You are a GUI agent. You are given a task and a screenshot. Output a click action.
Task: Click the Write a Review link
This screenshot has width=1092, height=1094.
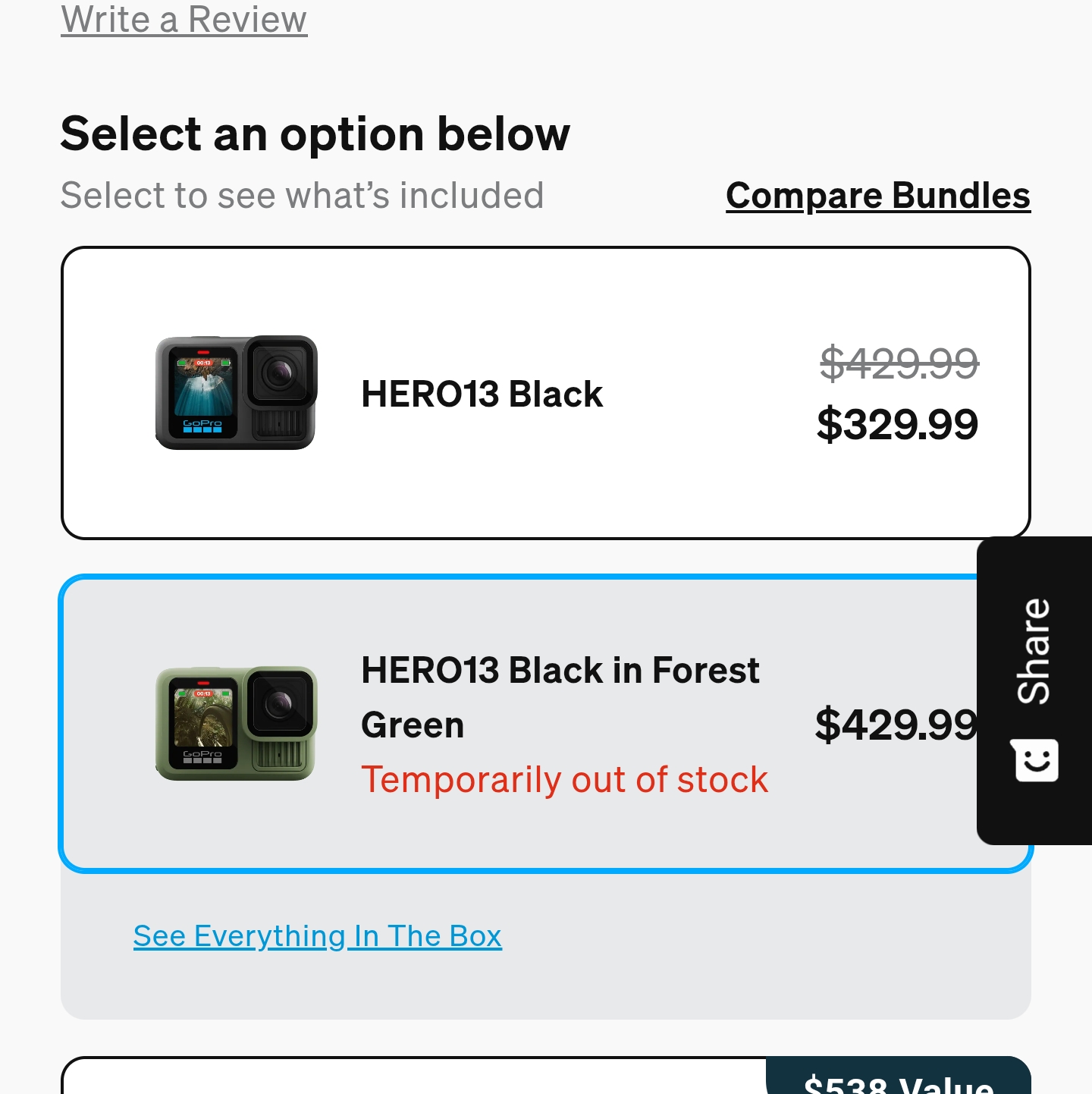pyautogui.click(x=184, y=19)
